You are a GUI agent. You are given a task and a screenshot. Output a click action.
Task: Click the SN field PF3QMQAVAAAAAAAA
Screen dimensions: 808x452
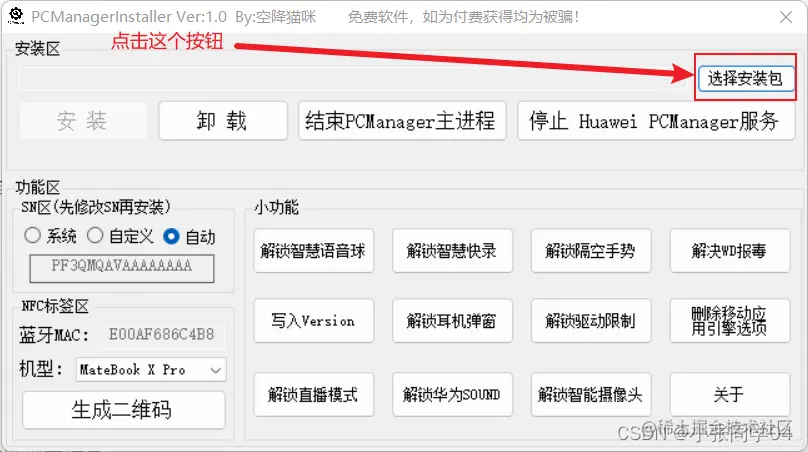point(122,268)
